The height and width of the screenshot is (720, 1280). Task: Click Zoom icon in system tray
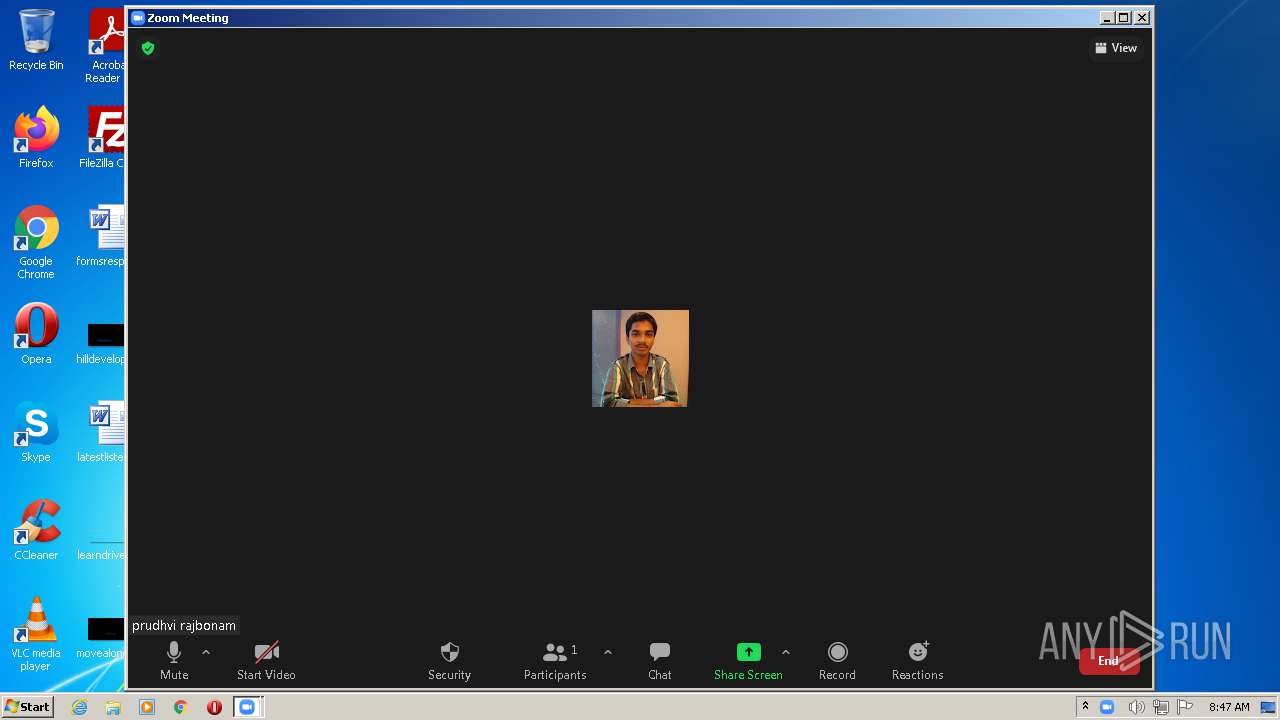click(x=1107, y=707)
